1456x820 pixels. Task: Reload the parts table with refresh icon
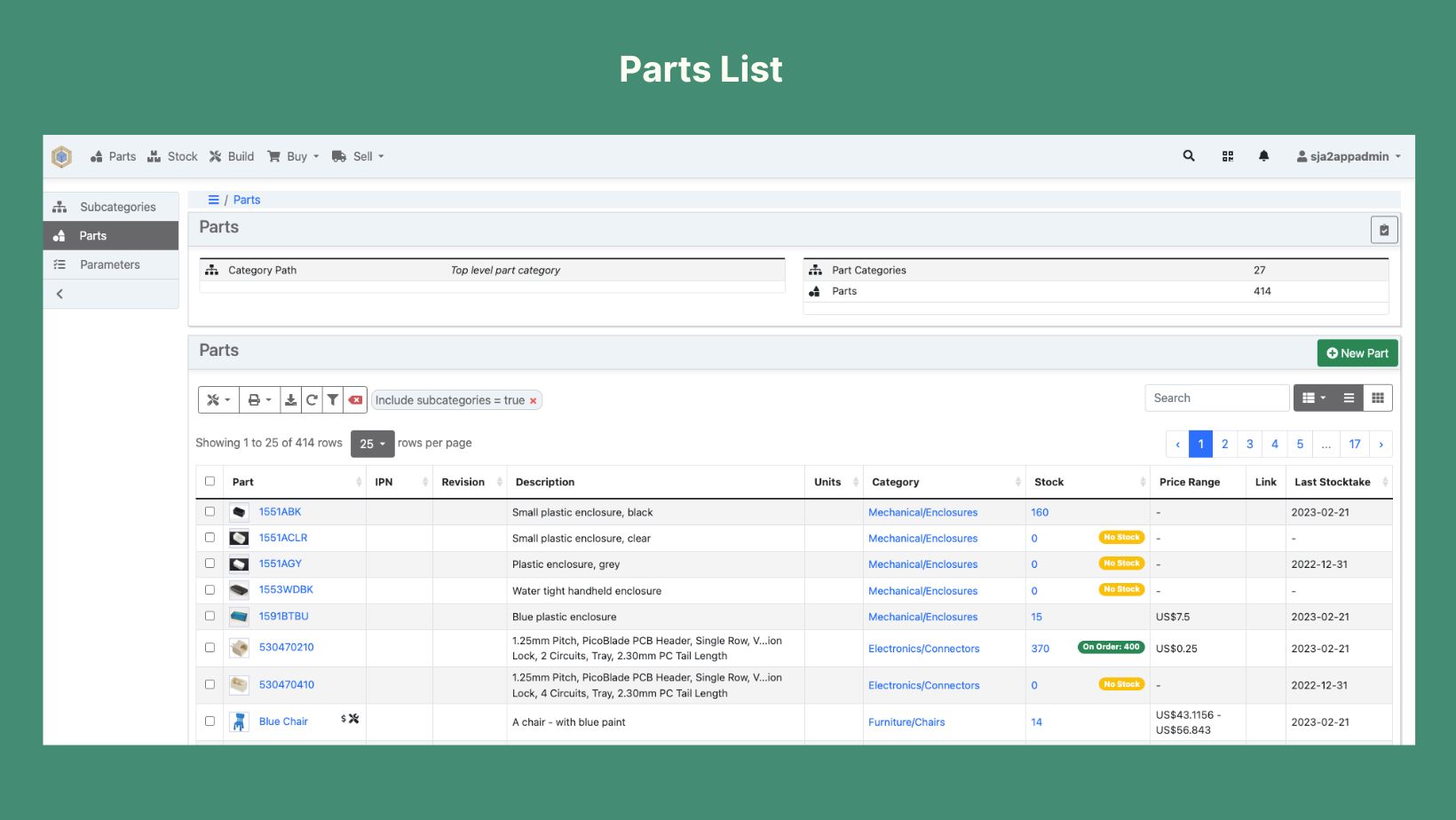coord(312,400)
